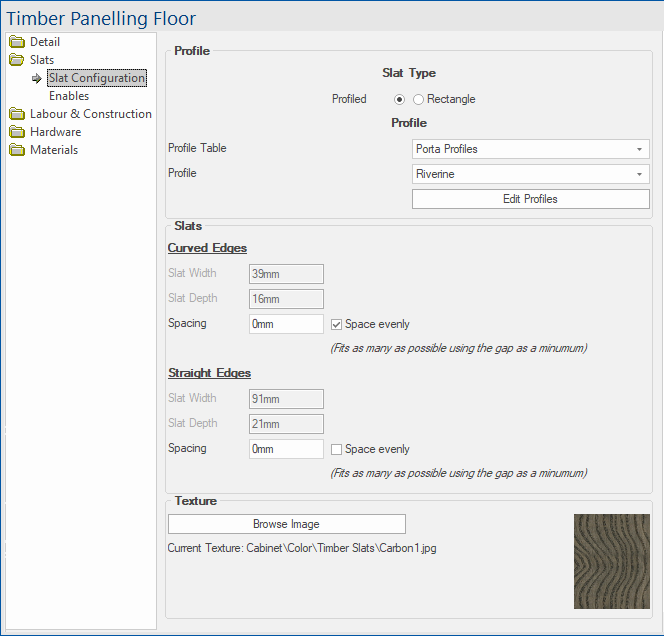Open the Materials section
This screenshot has height=636, width=664.
pyautogui.click(x=54, y=150)
